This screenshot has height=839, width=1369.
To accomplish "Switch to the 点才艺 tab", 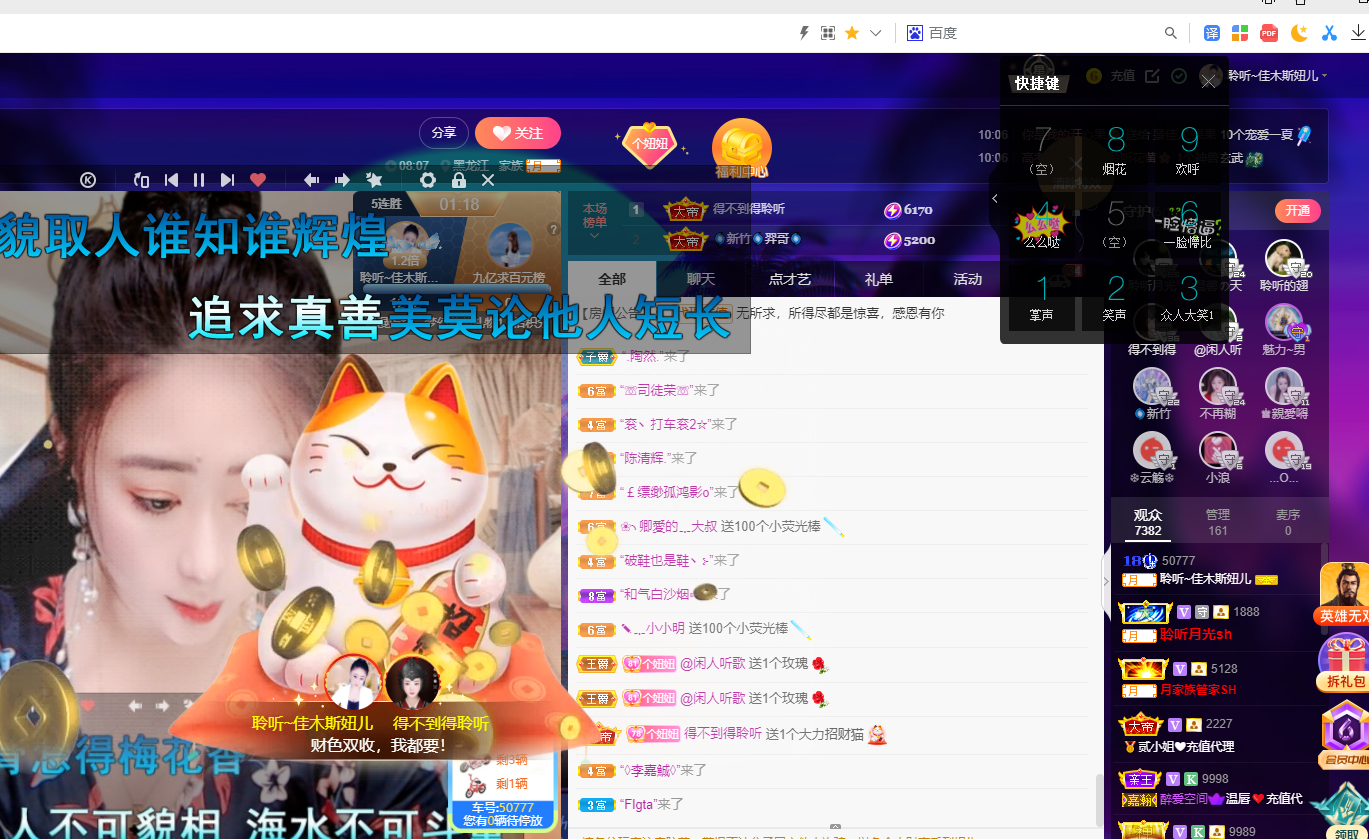I will pyautogui.click(x=790, y=279).
